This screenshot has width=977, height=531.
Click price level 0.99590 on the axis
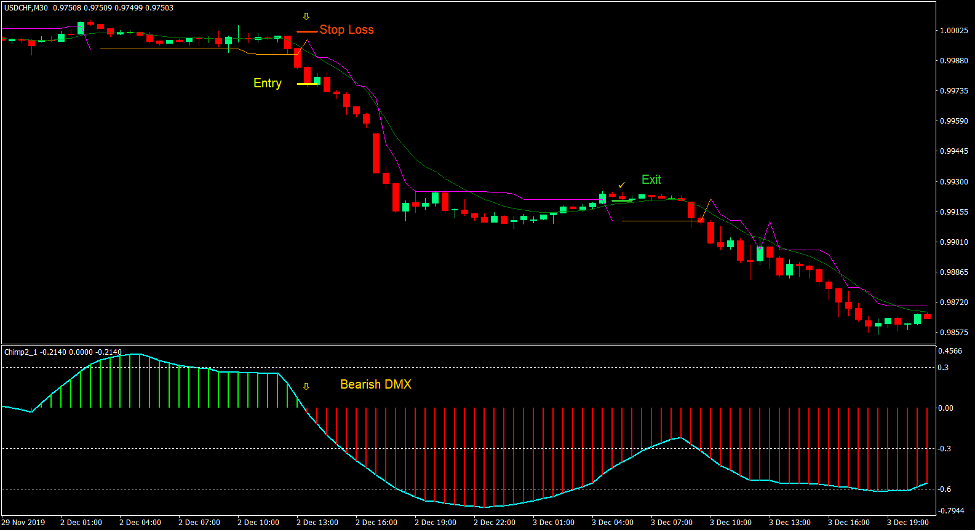[953, 121]
